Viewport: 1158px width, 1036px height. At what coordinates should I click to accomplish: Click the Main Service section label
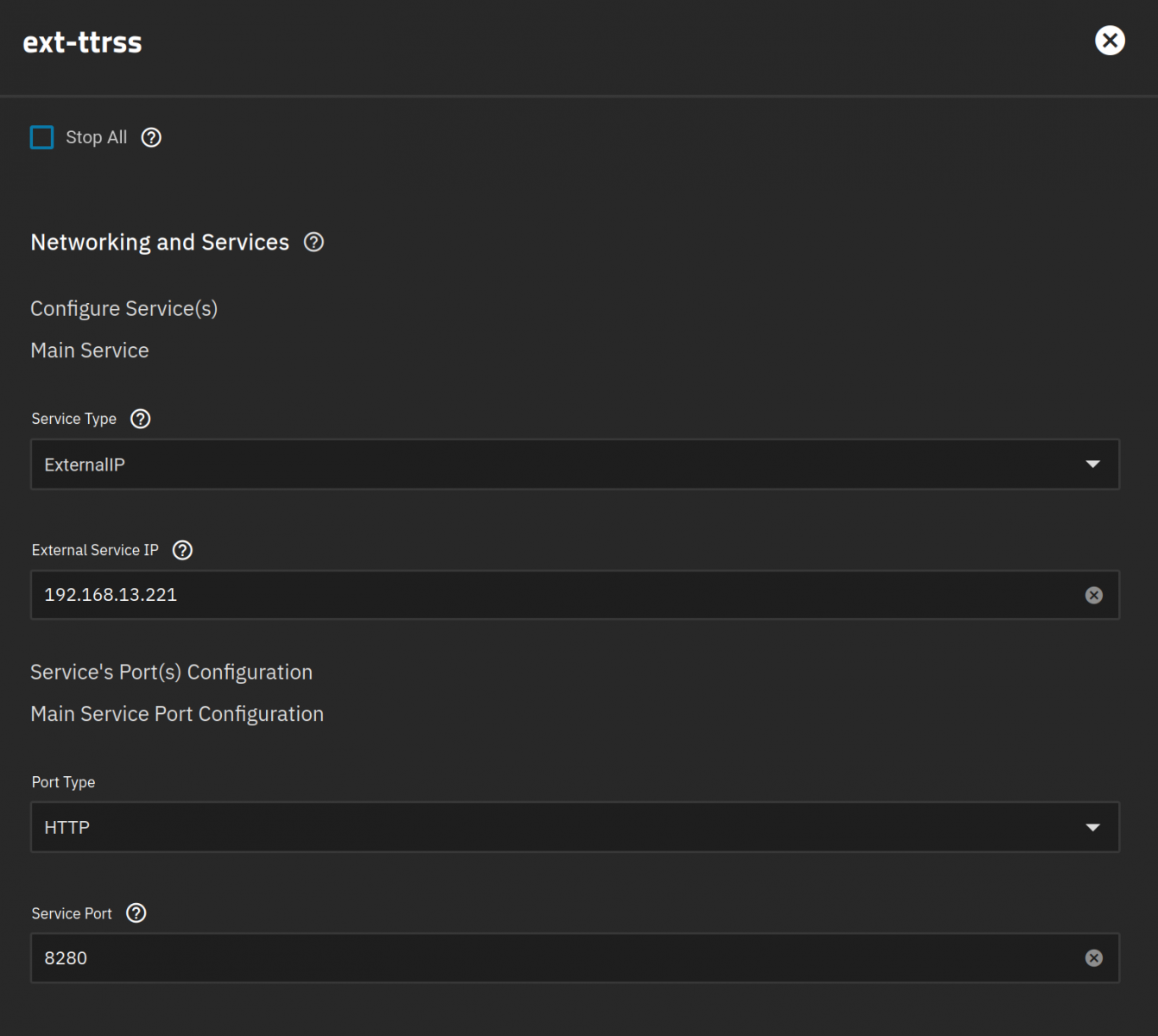tap(90, 351)
